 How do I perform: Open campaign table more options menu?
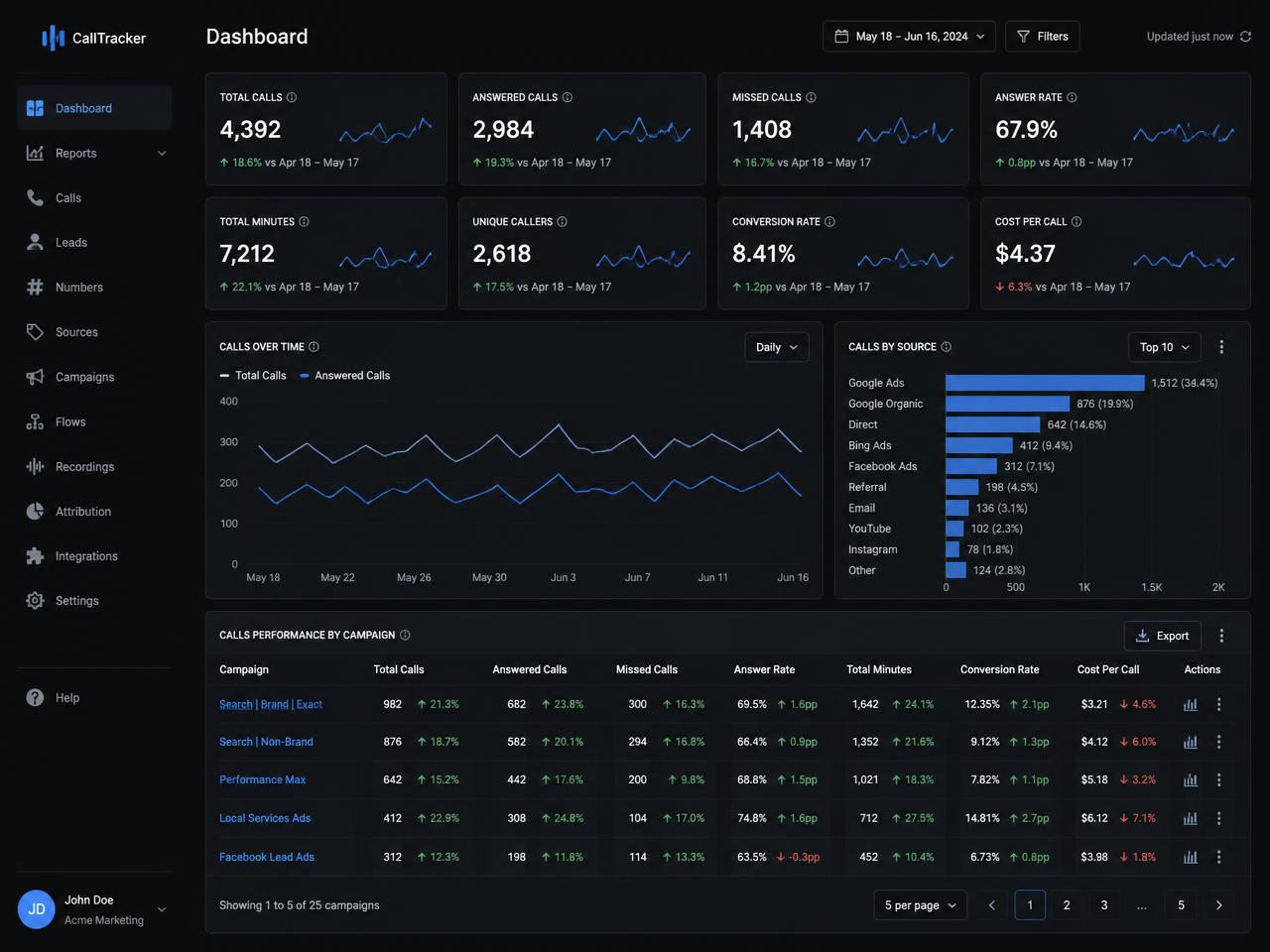[x=1221, y=636]
